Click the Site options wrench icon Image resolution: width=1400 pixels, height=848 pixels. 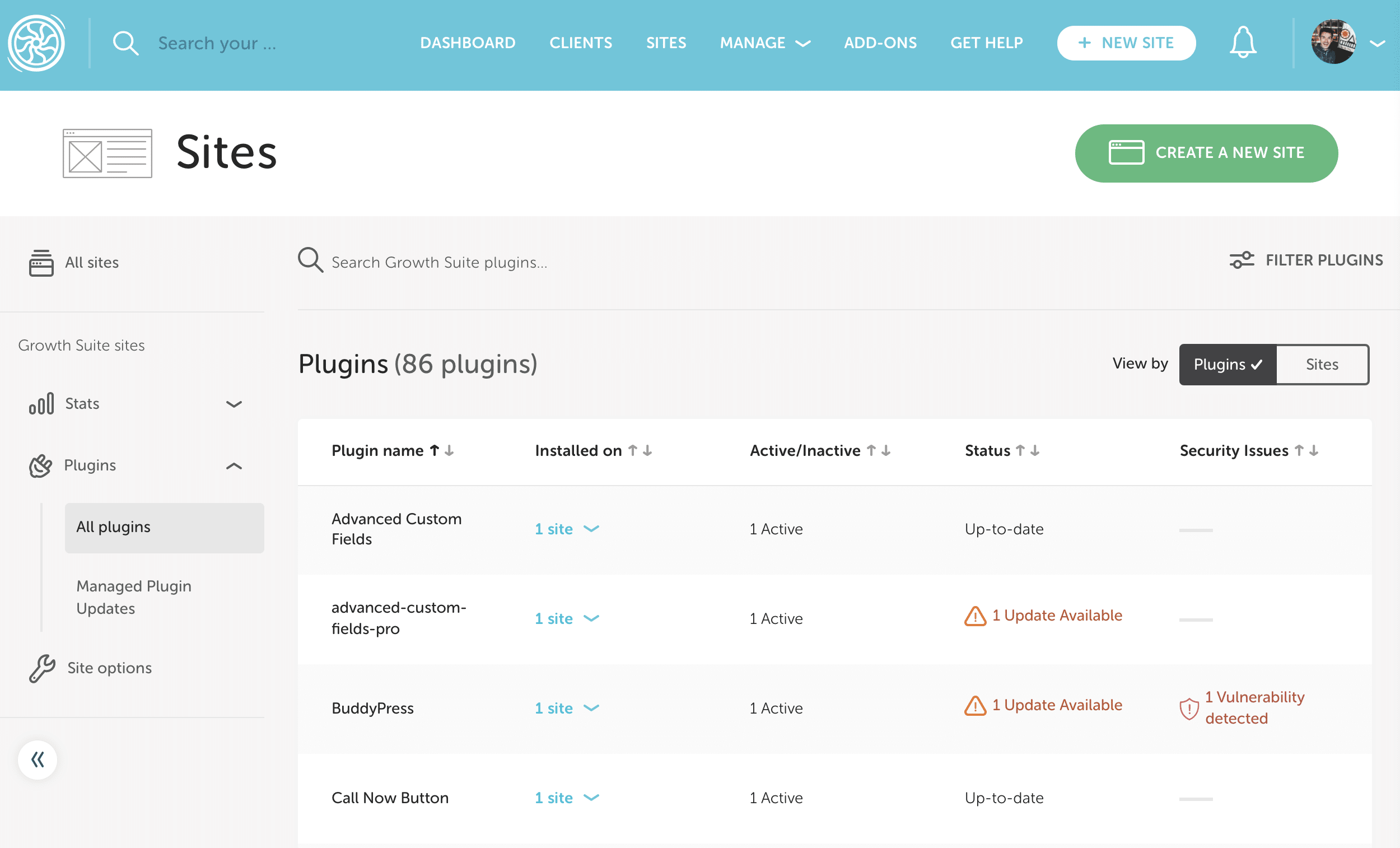(x=42, y=668)
